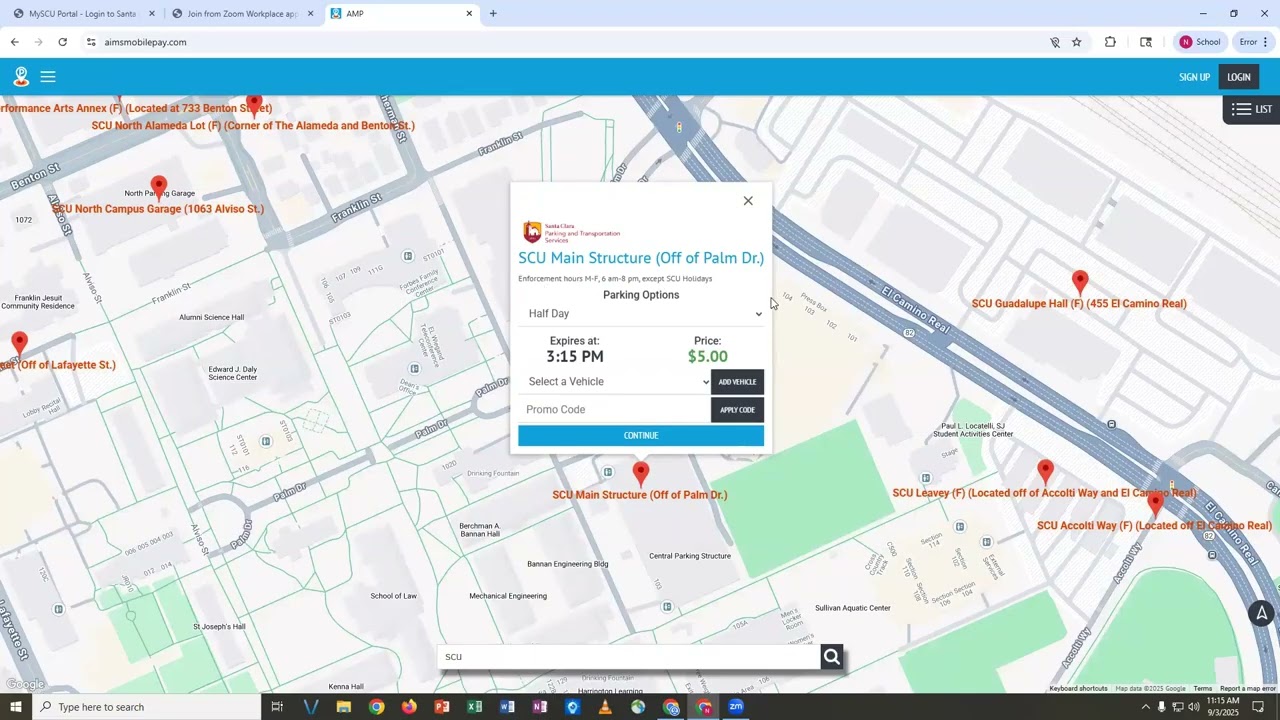
Task: Close the Zoom Workplace tab
Action: [310, 14]
